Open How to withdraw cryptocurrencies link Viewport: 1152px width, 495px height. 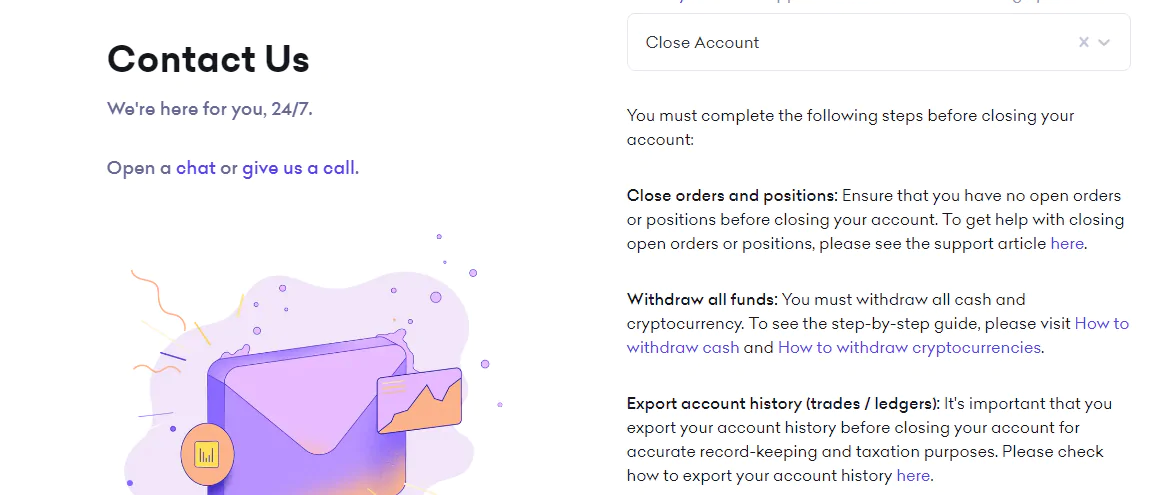tap(909, 347)
